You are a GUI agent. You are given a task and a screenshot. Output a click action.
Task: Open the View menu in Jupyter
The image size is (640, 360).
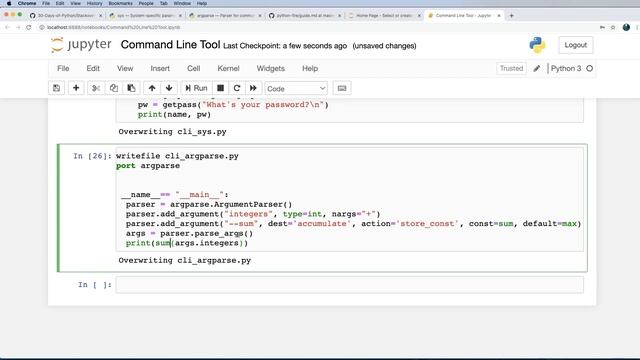tap(125, 69)
